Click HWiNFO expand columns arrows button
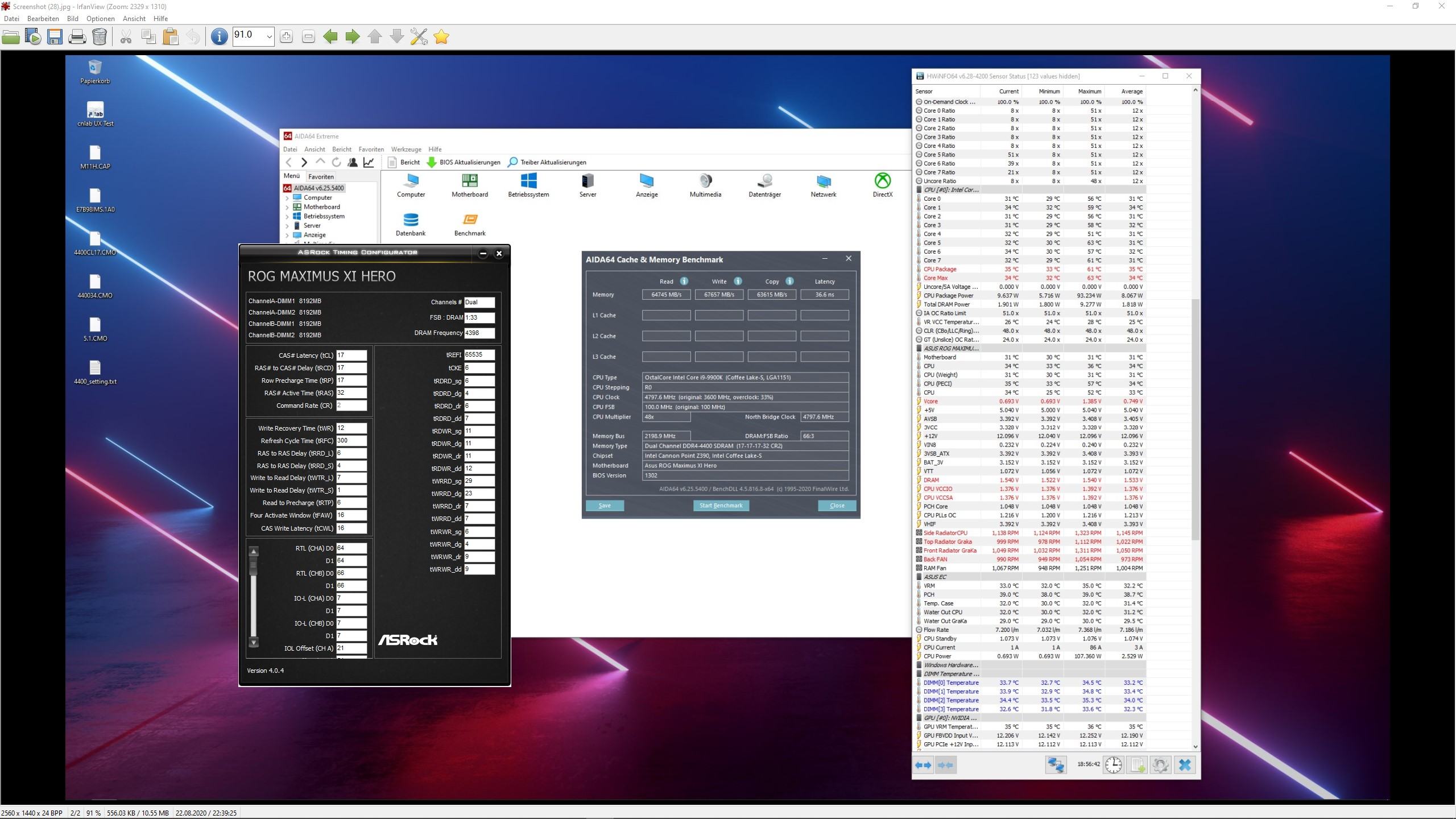The image size is (1456, 819). click(x=923, y=765)
